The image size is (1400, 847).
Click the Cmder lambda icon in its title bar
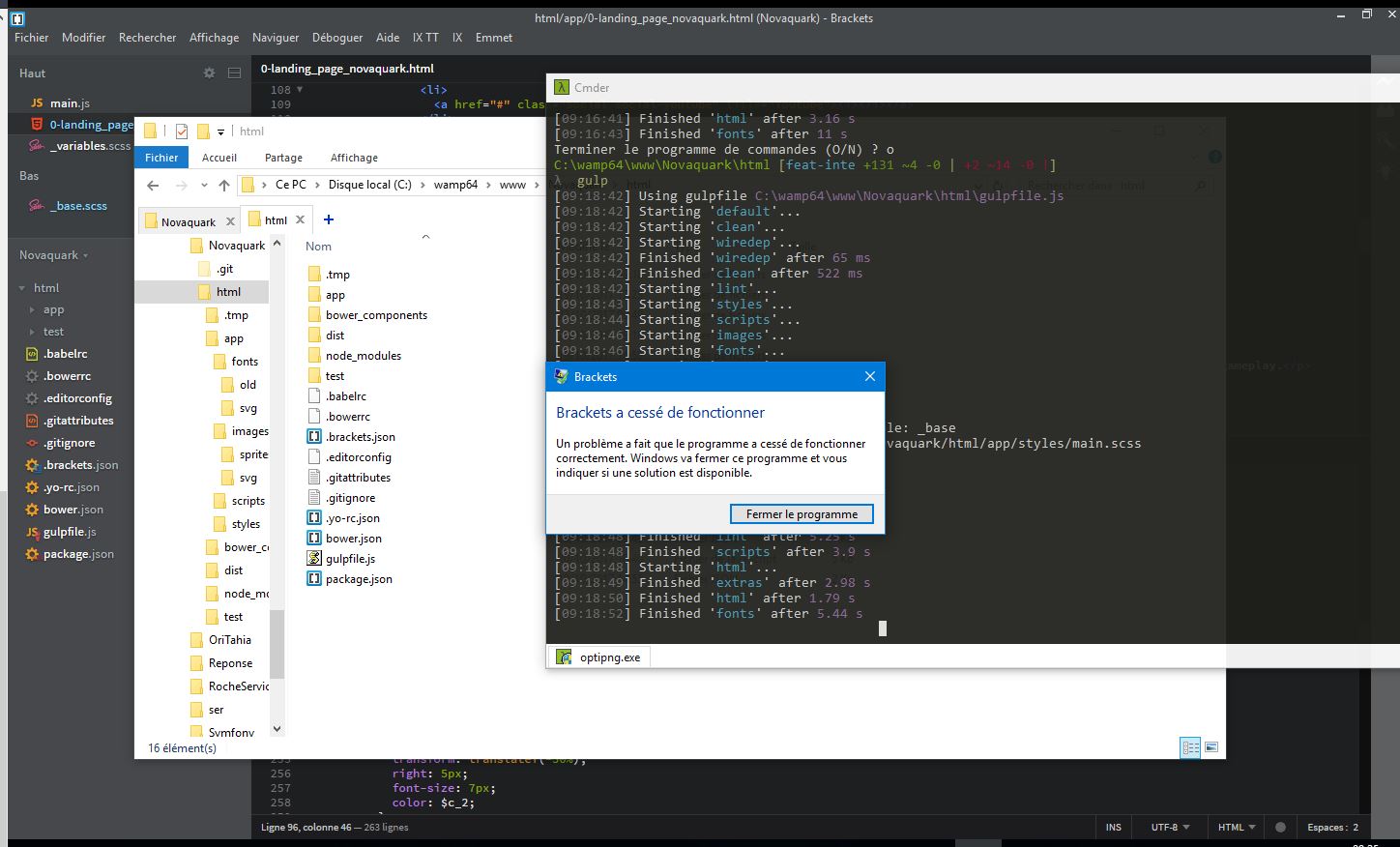coord(560,87)
